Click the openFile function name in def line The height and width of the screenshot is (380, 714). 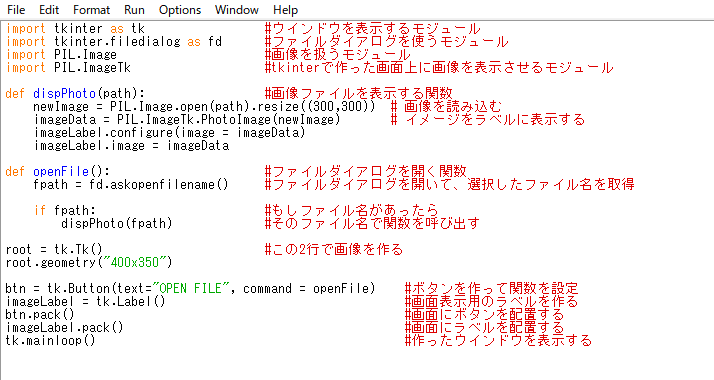61,172
